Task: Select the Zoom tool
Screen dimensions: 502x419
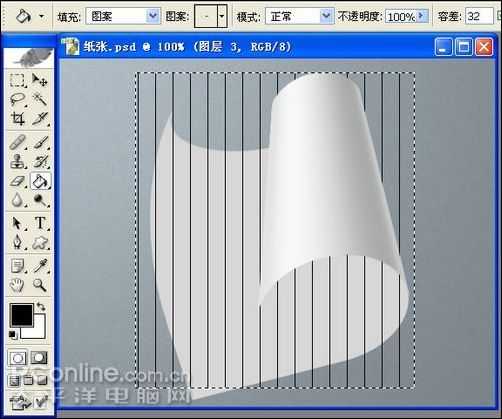Action: pyautogui.click(x=40, y=285)
